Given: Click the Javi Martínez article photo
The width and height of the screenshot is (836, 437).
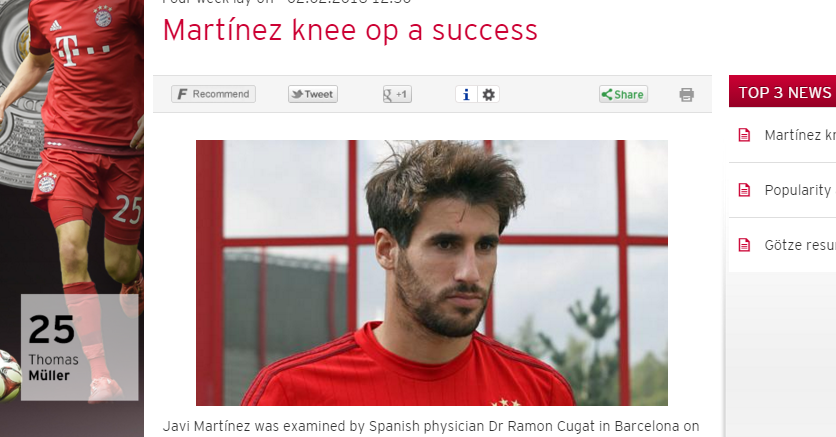Looking at the screenshot, I should pos(432,273).
